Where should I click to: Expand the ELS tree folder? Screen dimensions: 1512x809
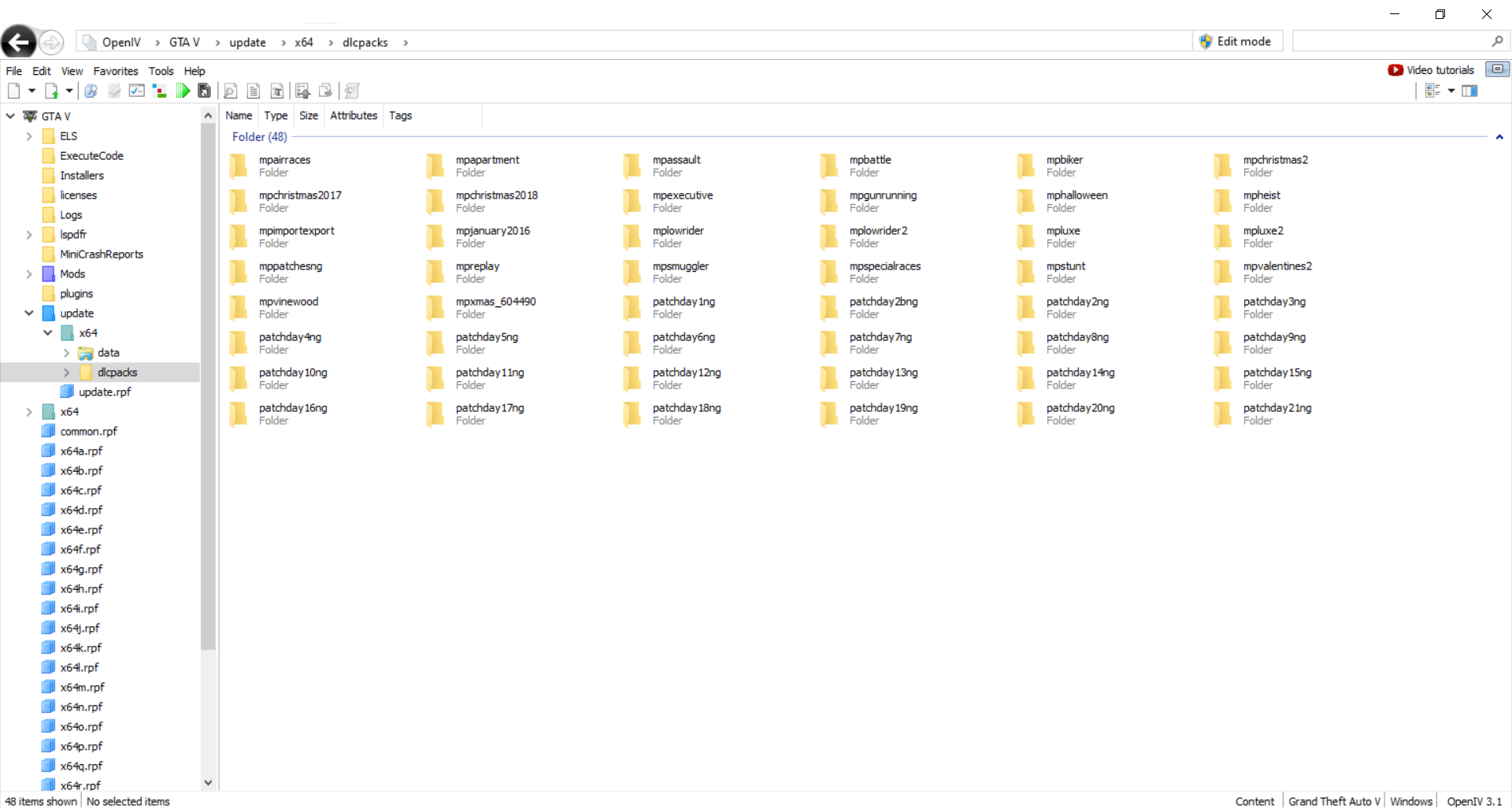coord(29,136)
